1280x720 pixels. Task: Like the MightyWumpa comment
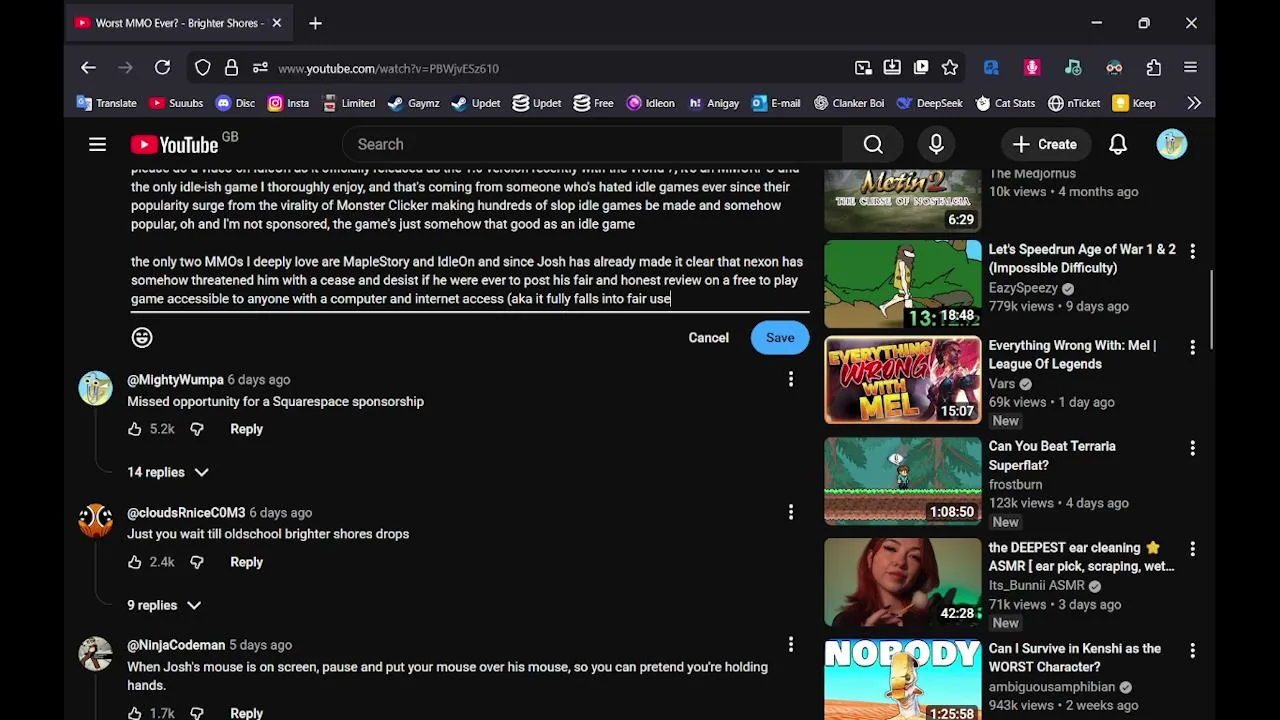point(135,429)
